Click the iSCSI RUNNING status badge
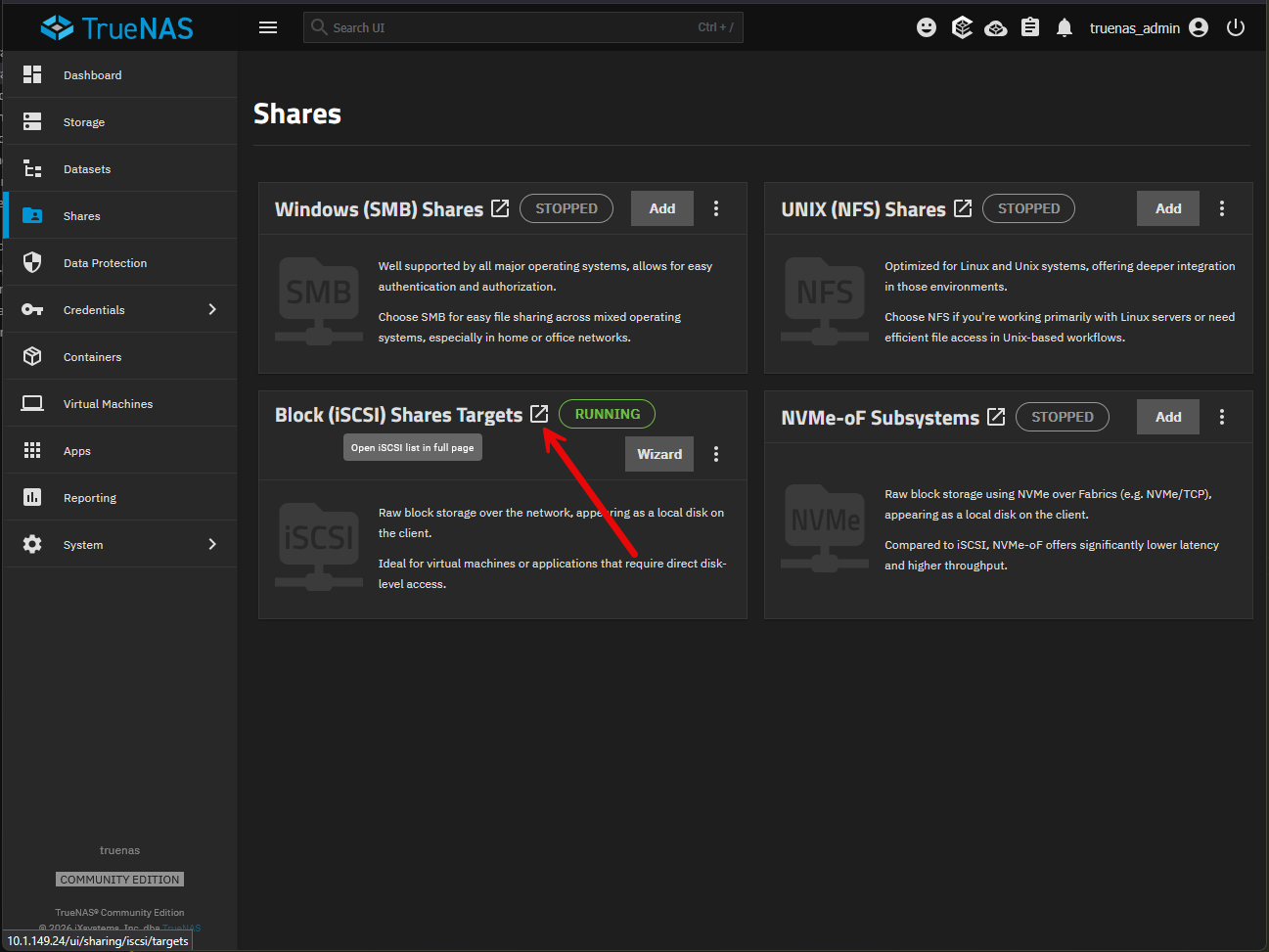 tap(608, 414)
